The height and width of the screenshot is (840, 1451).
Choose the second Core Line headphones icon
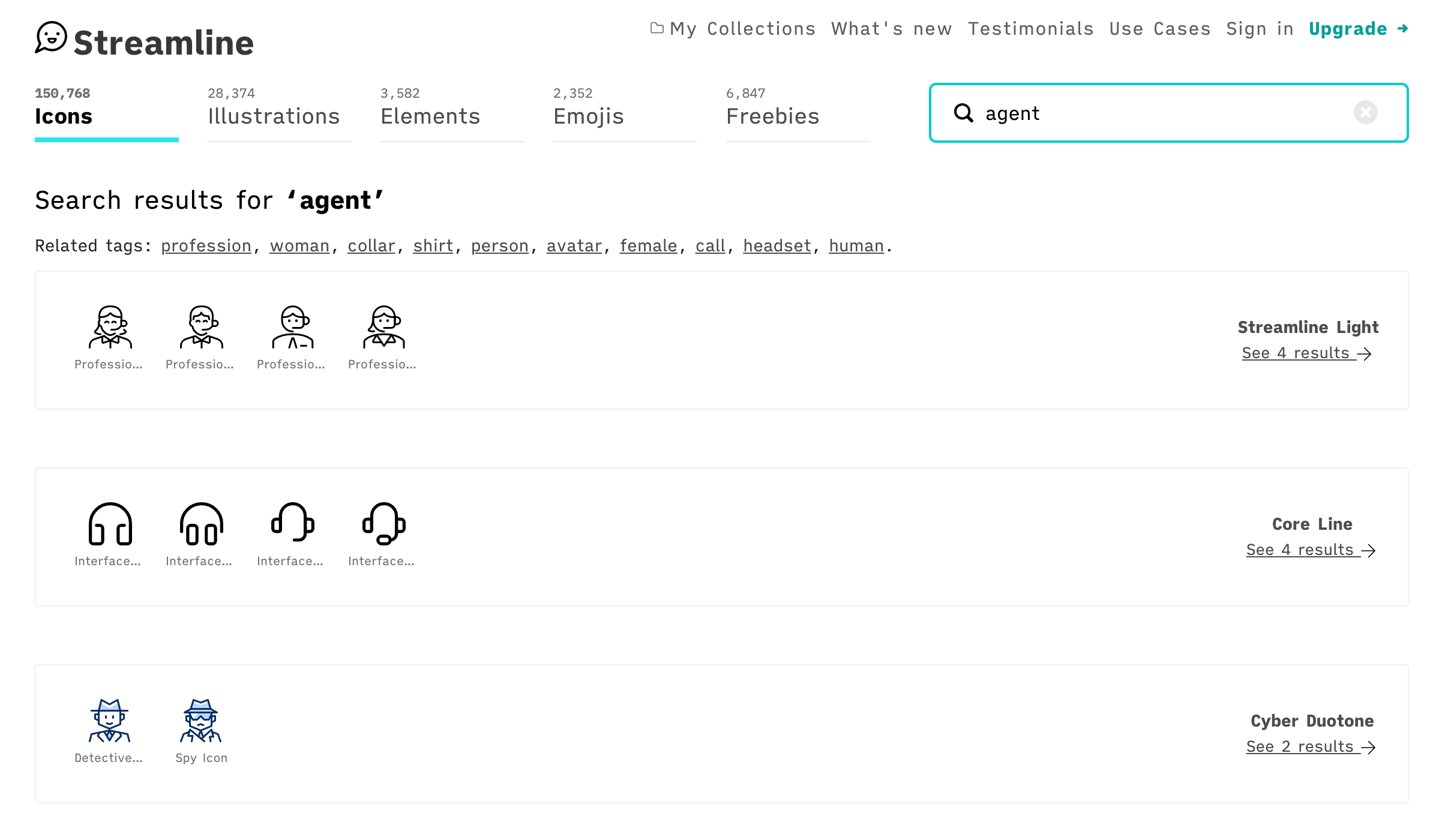point(201,524)
